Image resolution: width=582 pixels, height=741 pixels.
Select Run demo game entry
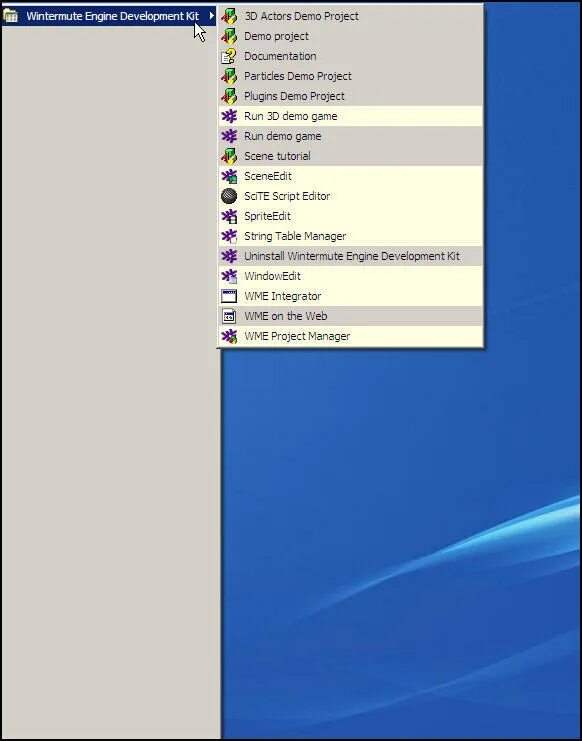351,136
